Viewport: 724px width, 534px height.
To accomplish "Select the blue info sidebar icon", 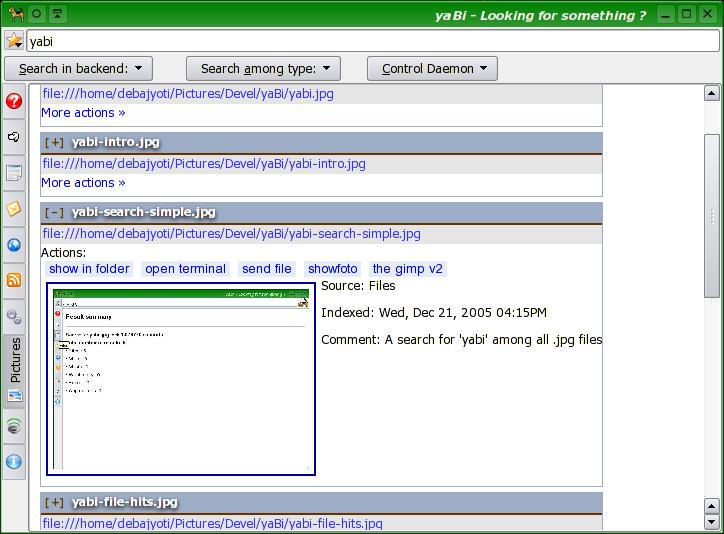I will pos(14,462).
